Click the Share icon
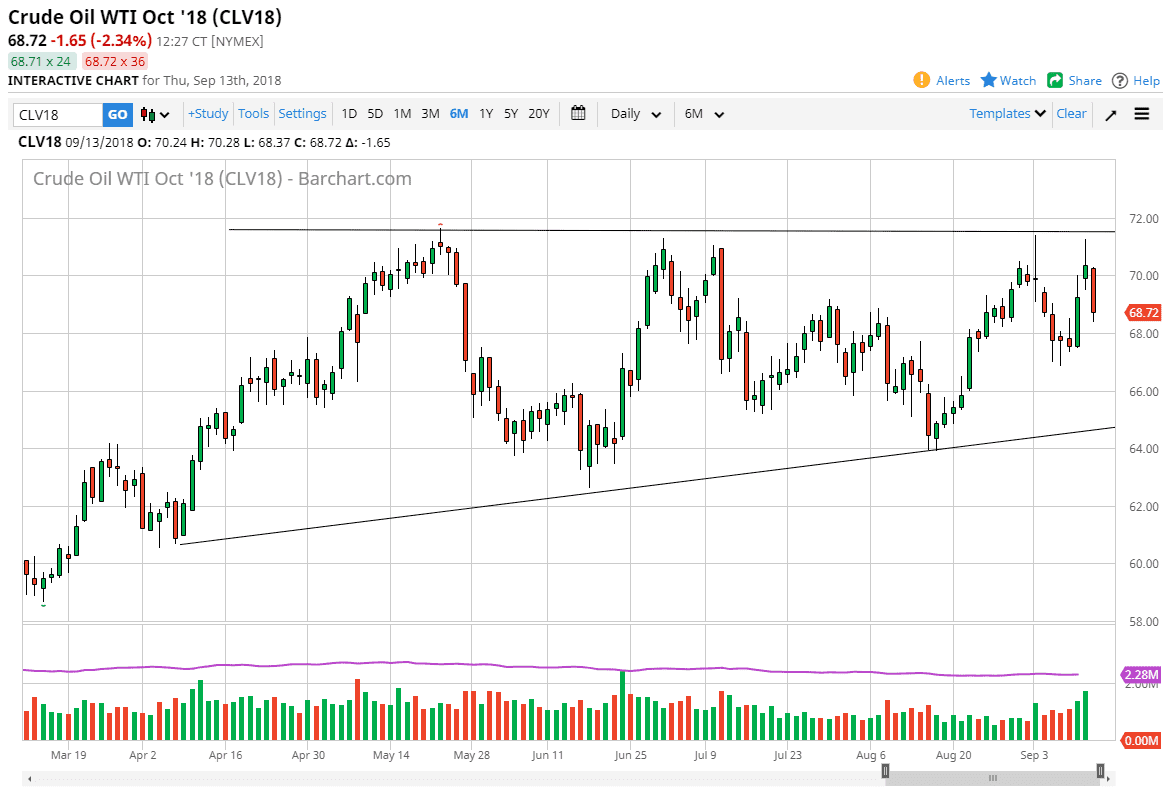The image size is (1169, 796). pos(1055,80)
